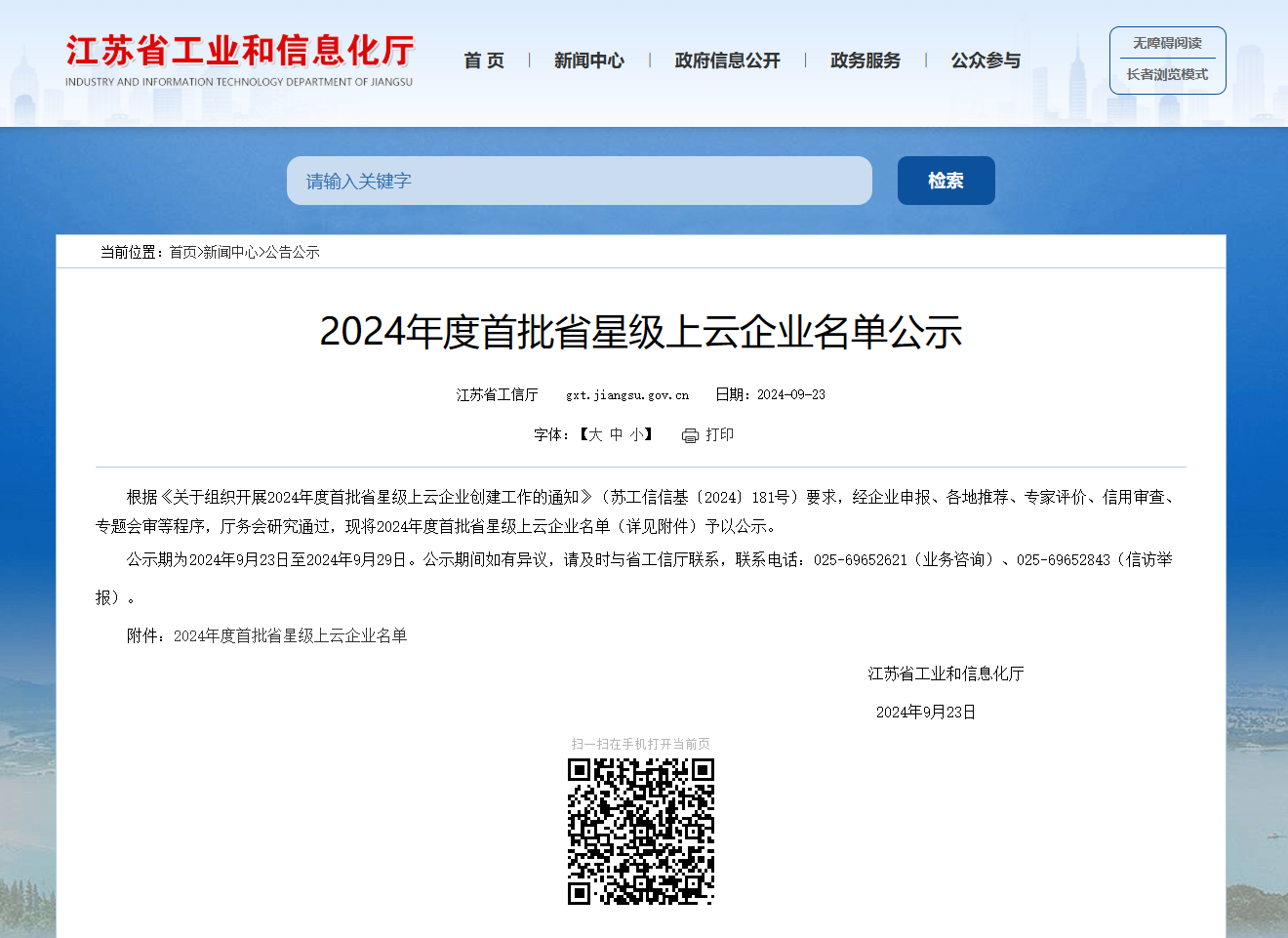Toggle 打印 print mode for this page
Viewport: 1288px width, 938px height.
click(x=719, y=434)
